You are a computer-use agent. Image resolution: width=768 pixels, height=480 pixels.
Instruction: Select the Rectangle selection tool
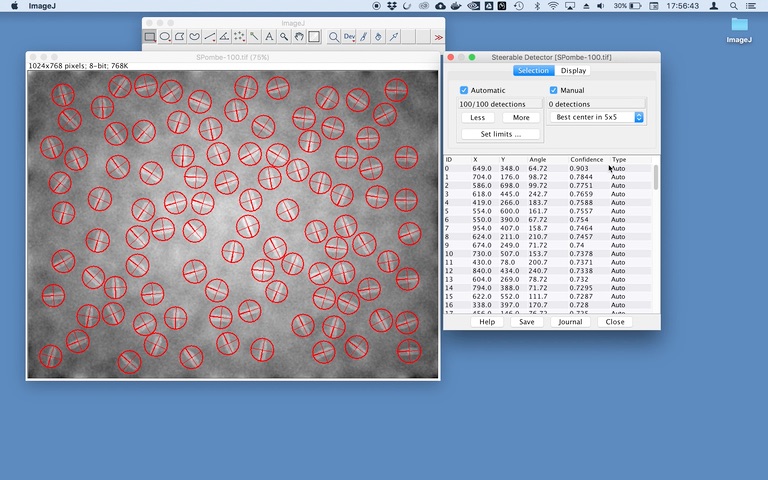click(x=150, y=37)
